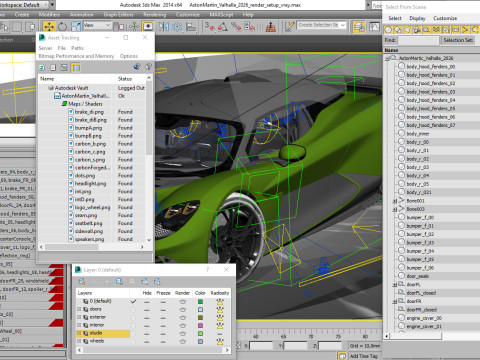Open the MAXScript menu
This screenshot has height=360, width=480.
[222, 15]
